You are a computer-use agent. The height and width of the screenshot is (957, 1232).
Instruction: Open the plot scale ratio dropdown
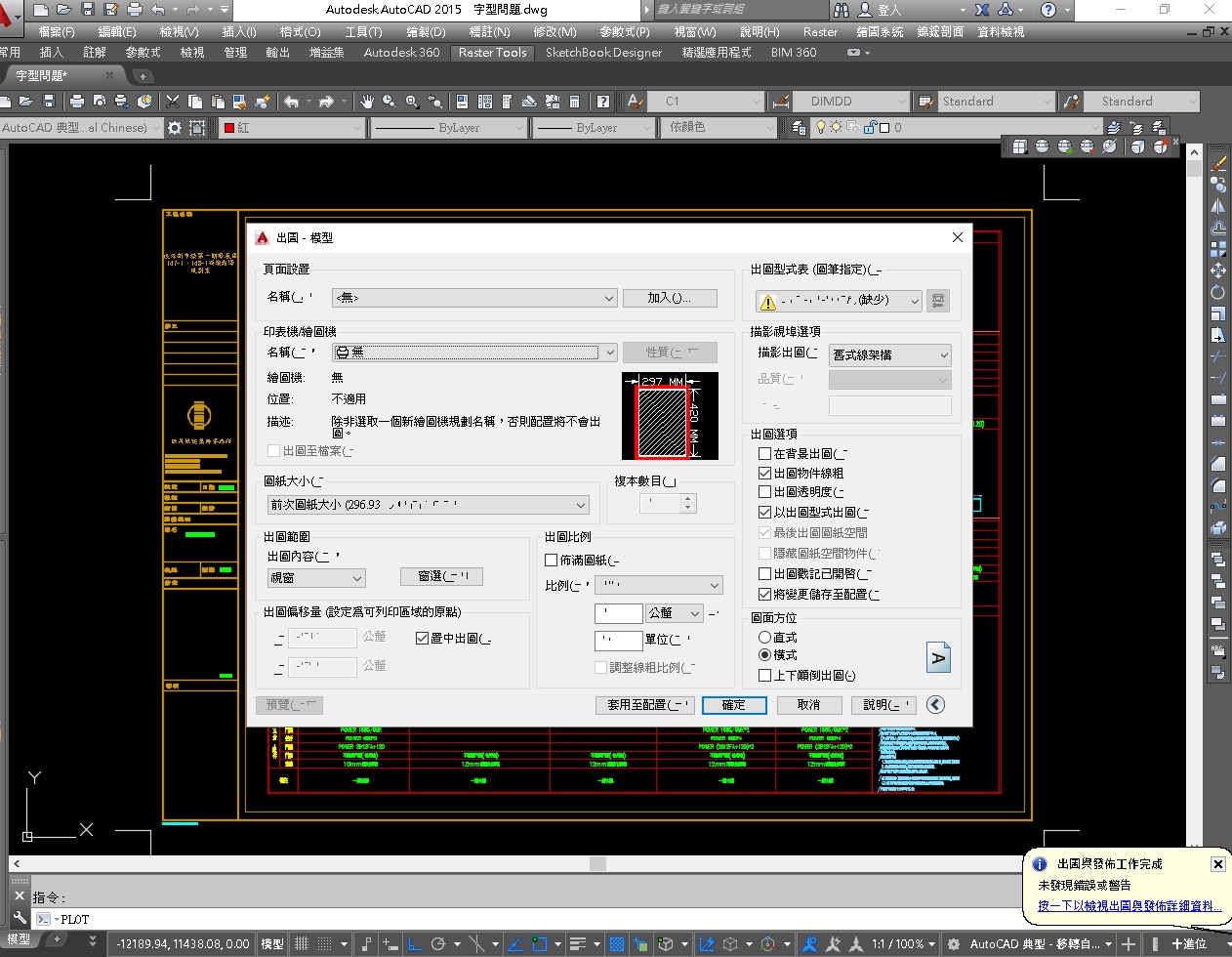[659, 585]
